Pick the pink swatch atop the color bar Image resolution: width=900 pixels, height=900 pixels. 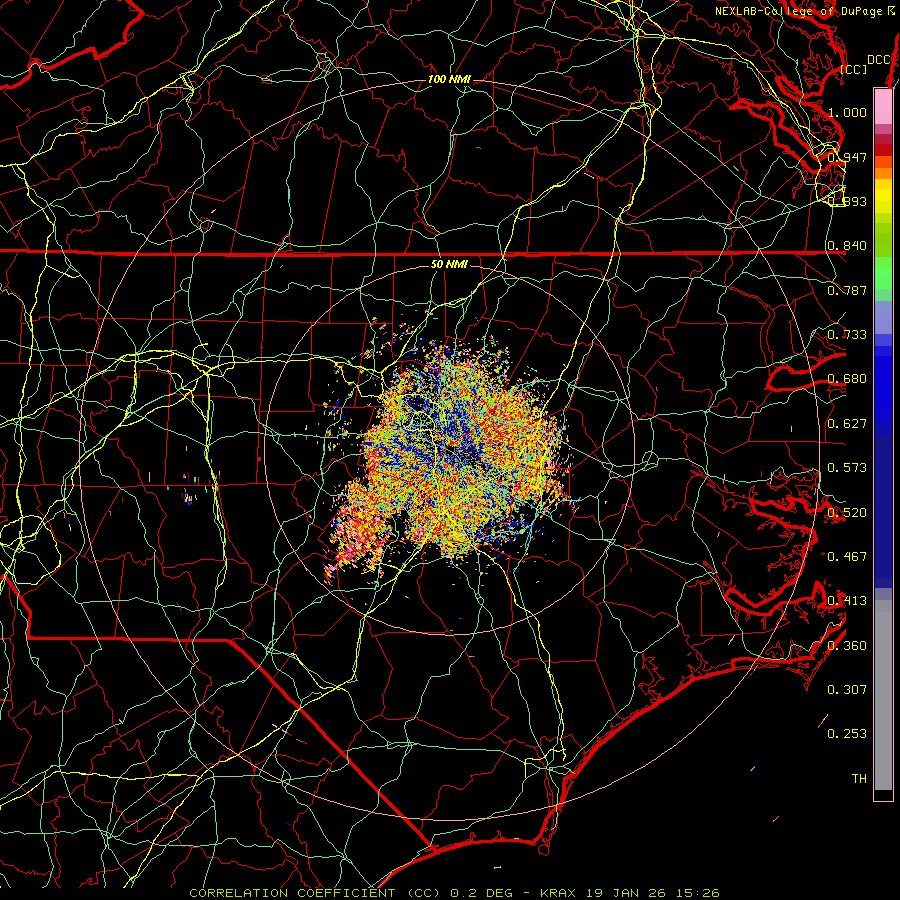tap(883, 106)
